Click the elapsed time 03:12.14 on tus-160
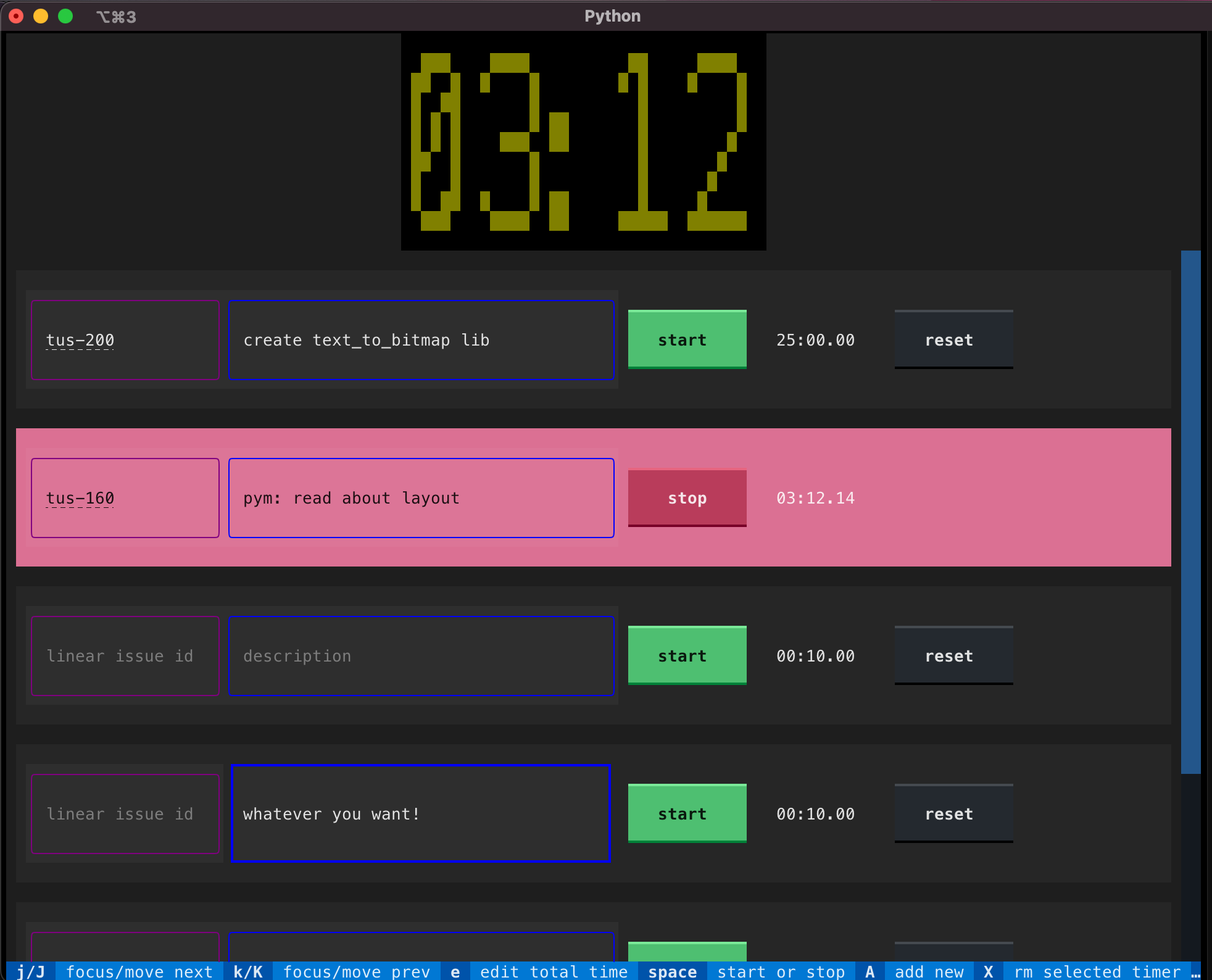The height and width of the screenshot is (980, 1212). click(815, 498)
